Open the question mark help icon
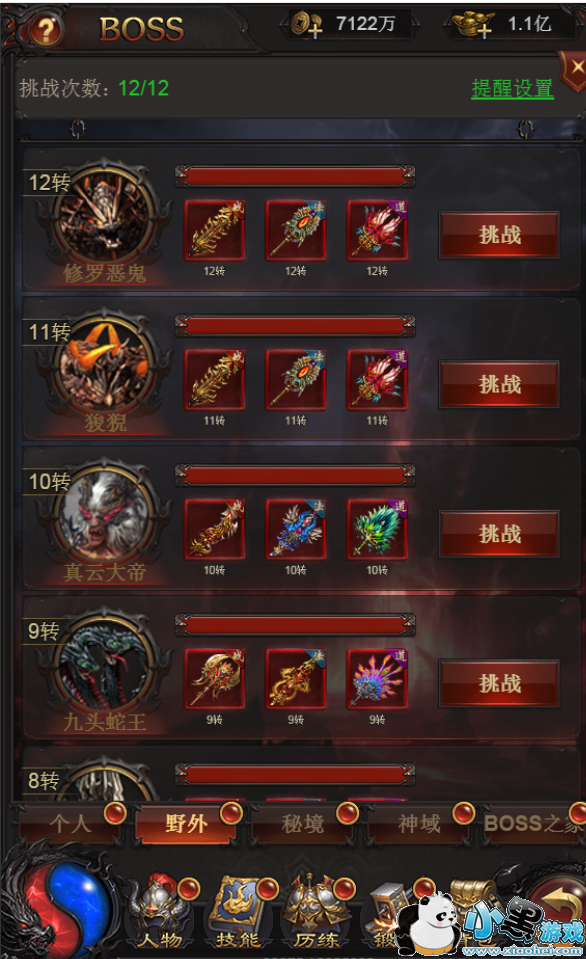The height and width of the screenshot is (959, 586). pos(45,30)
